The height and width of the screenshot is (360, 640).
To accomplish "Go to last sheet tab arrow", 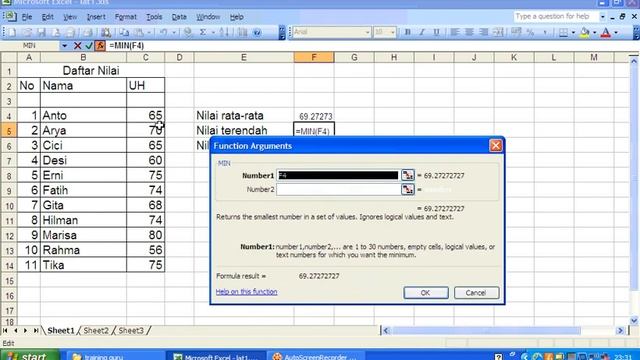I will pos(36,330).
